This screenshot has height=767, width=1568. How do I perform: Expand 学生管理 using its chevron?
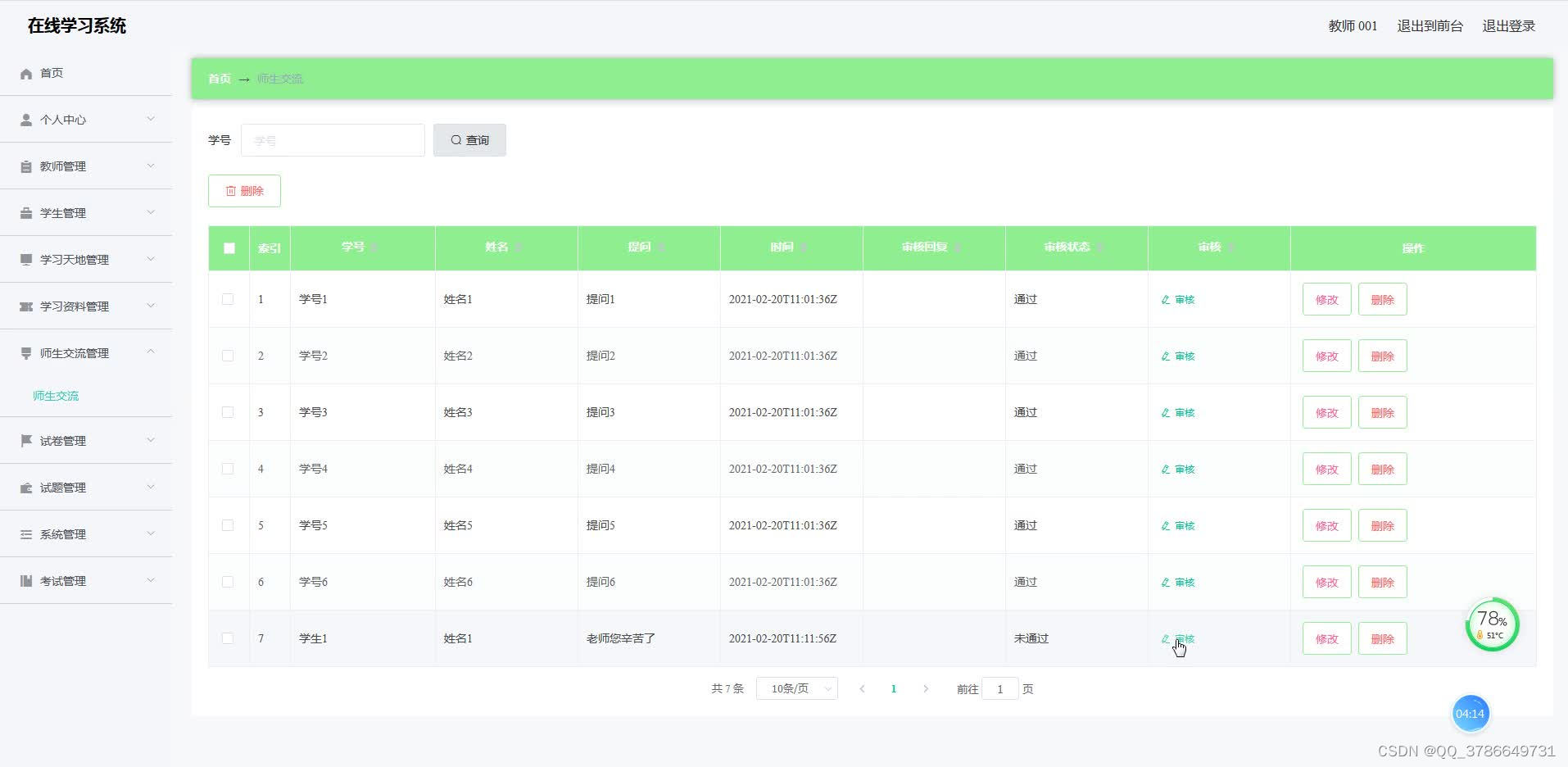tap(151, 212)
